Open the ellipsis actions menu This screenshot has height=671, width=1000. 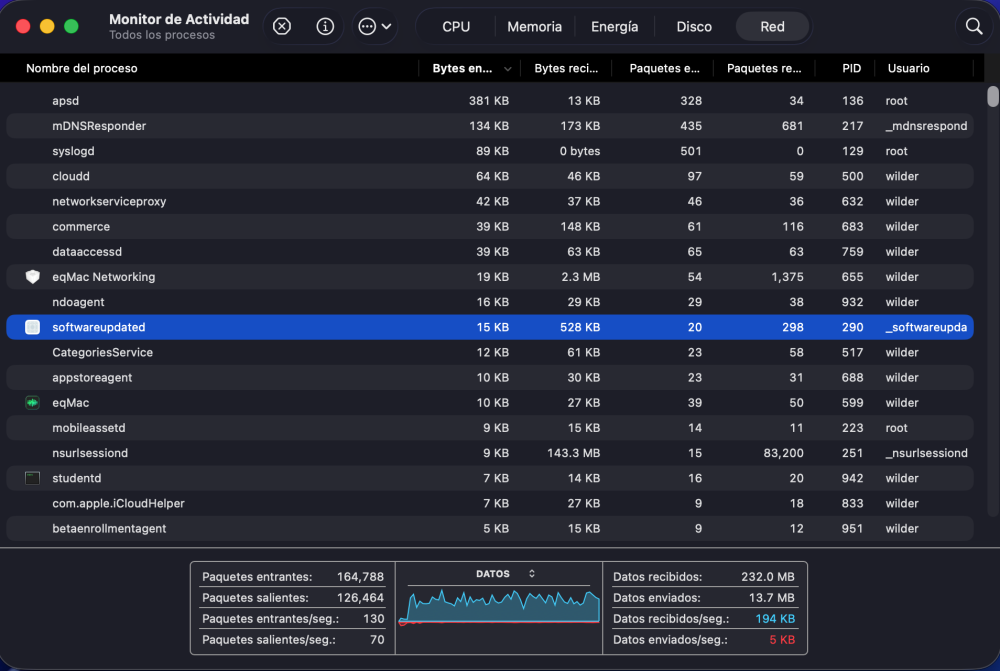click(374, 26)
